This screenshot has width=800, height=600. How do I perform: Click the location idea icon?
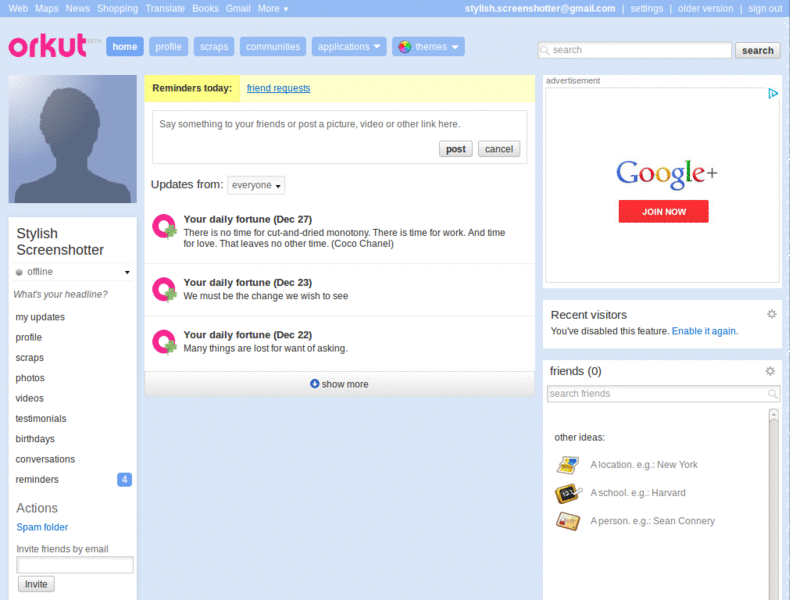click(x=568, y=465)
